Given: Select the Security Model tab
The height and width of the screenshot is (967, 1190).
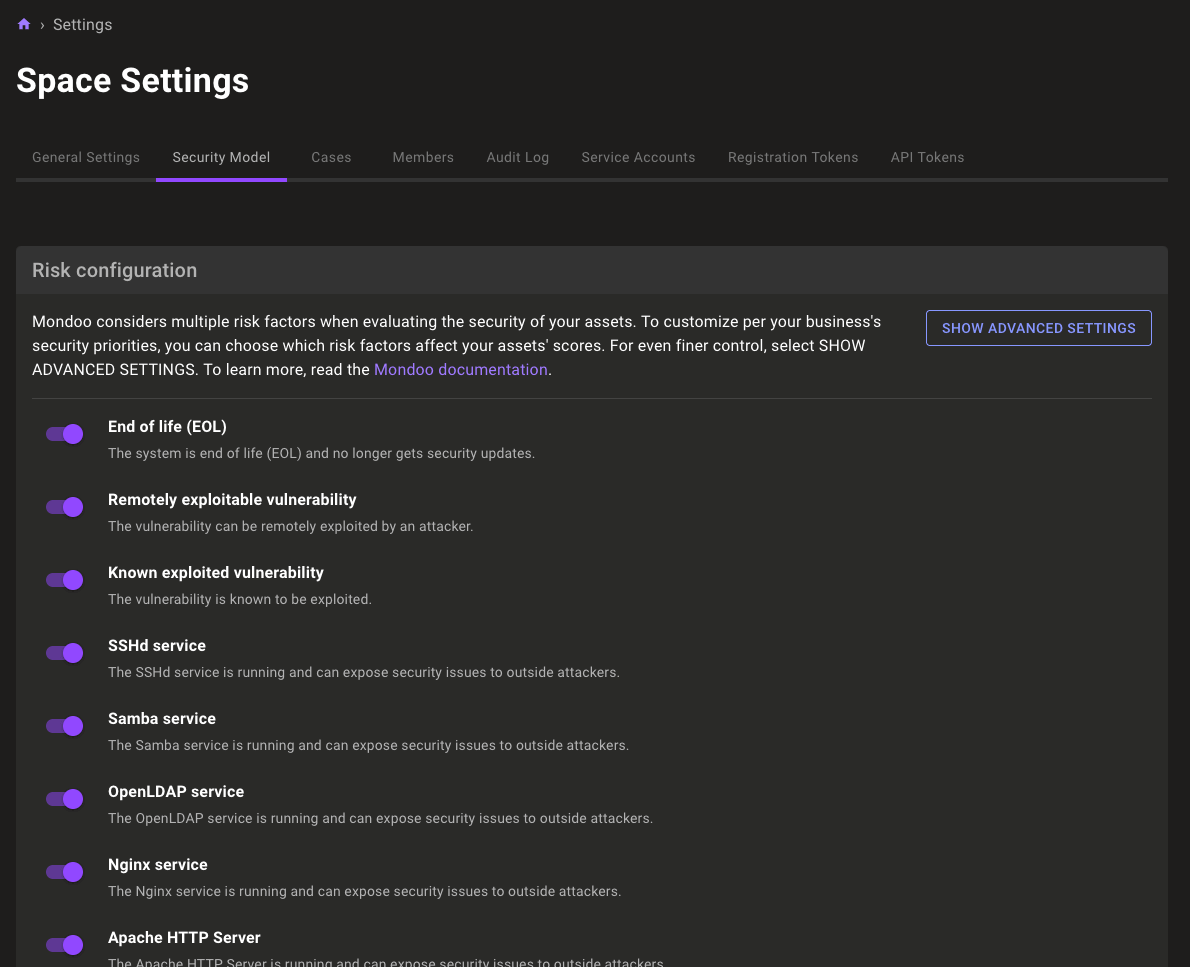Looking at the screenshot, I should tap(221, 157).
